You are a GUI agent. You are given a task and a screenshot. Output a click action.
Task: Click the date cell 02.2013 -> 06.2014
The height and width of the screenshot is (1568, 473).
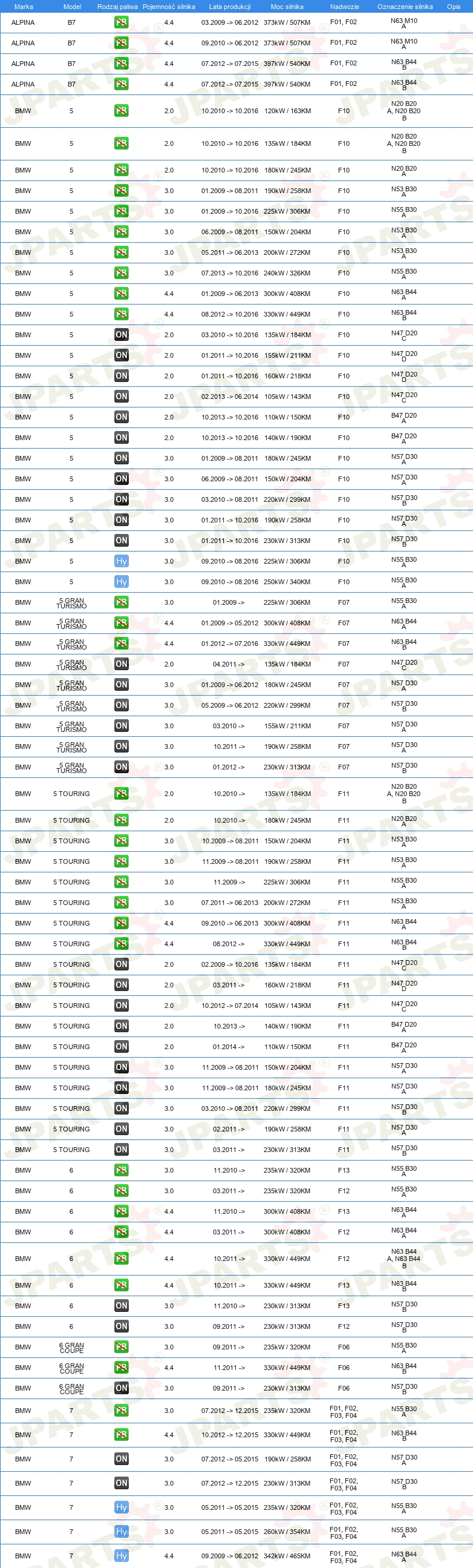[230, 397]
